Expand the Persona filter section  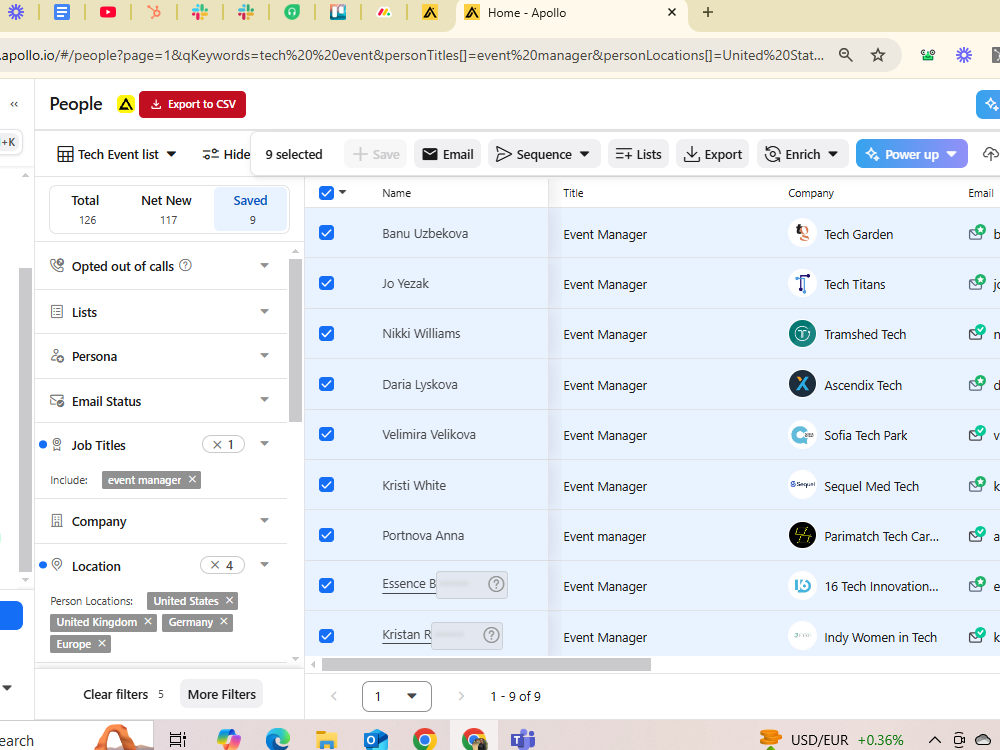265,355
